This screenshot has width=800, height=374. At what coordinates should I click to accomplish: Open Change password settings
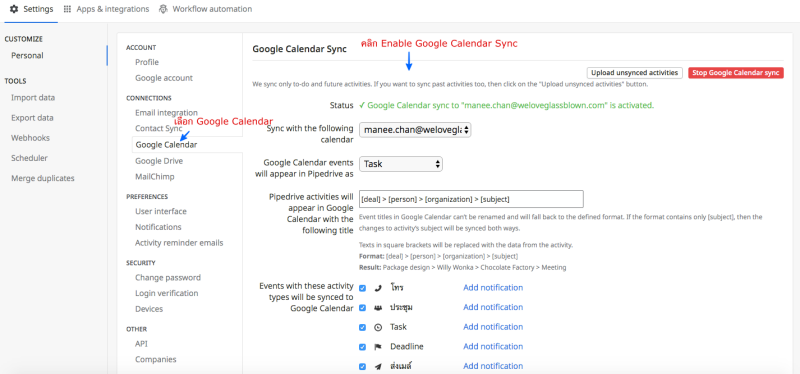click(168, 278)
